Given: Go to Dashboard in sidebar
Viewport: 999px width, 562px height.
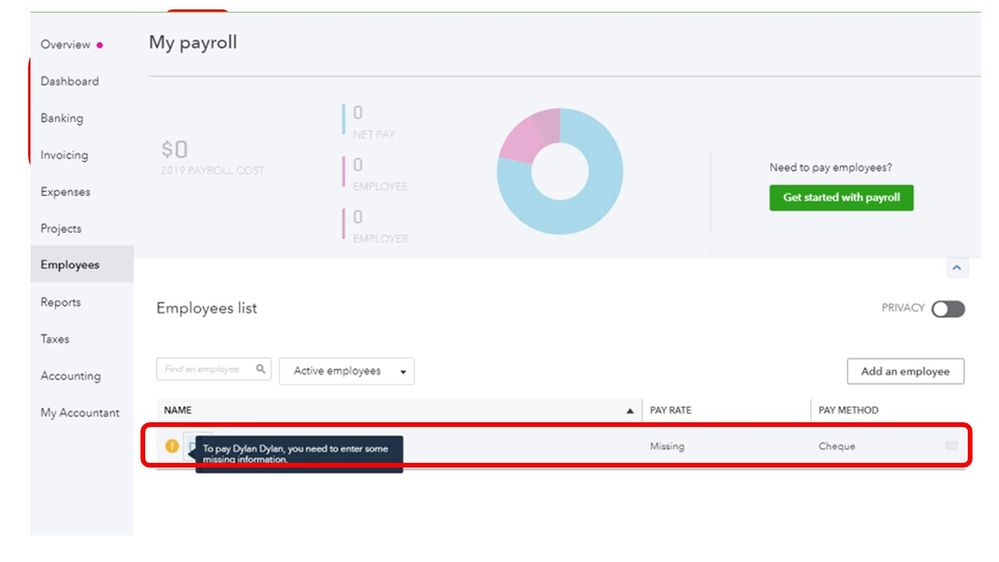Looking at the screenshot, I should [69, 82].
